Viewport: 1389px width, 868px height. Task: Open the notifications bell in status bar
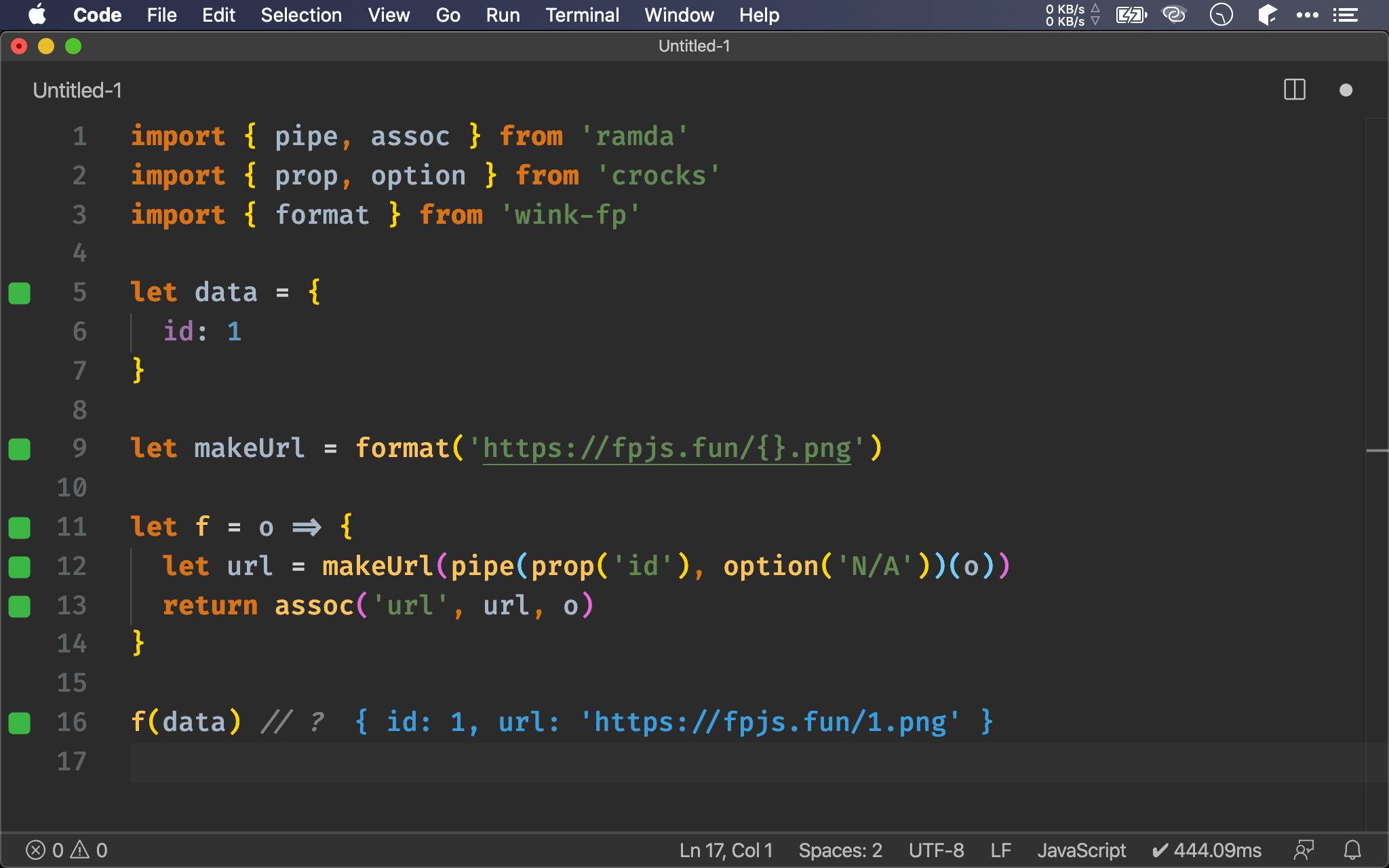(x=1352, y=850)
